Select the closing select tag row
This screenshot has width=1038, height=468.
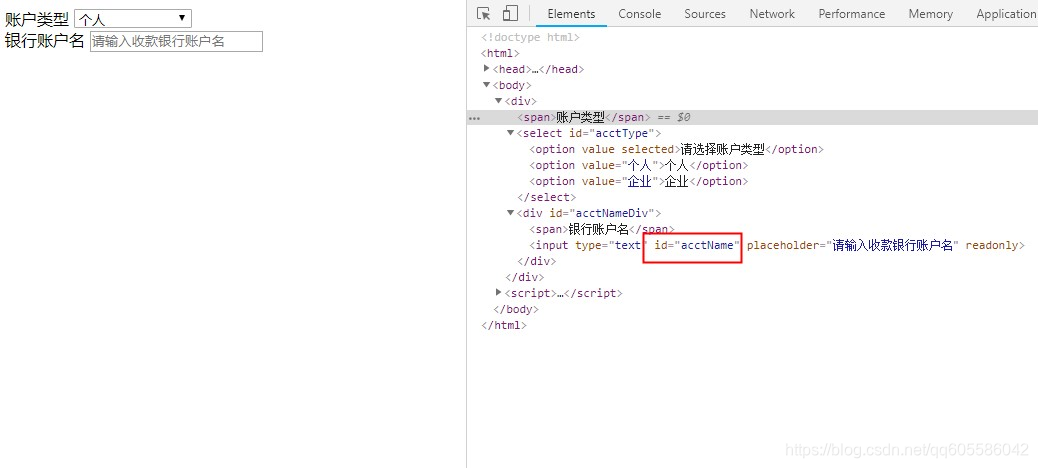pyautogui.click(x=547, y=197)
